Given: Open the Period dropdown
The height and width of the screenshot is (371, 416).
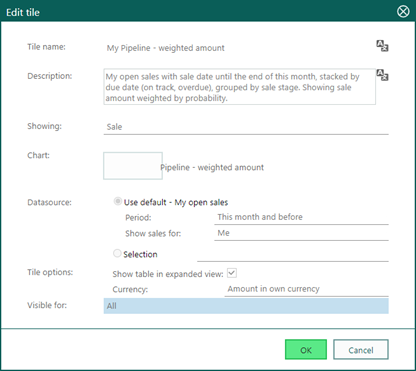Looking at the screenshot, I should click(x=301, y=217).
